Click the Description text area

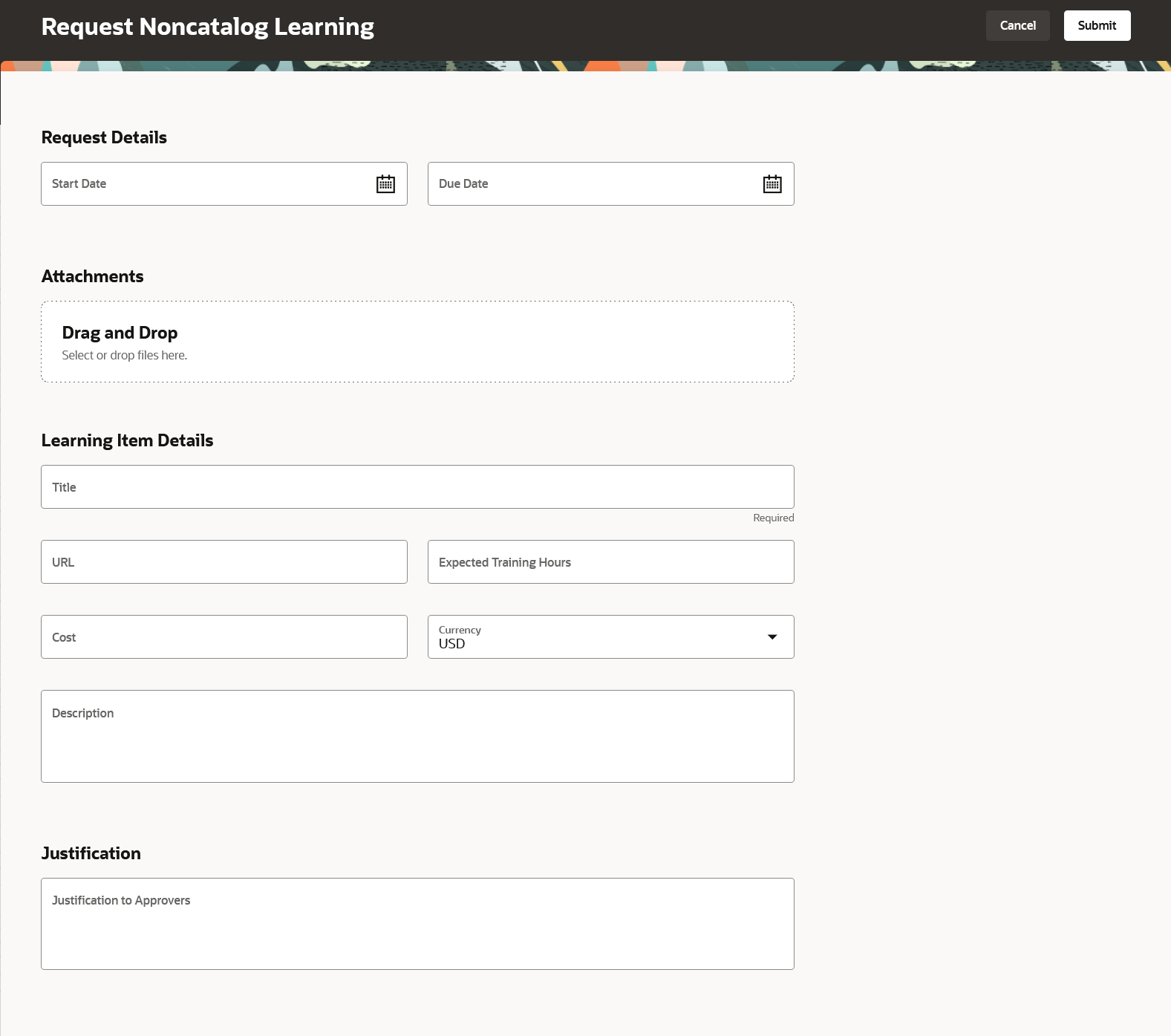(417, 737)
